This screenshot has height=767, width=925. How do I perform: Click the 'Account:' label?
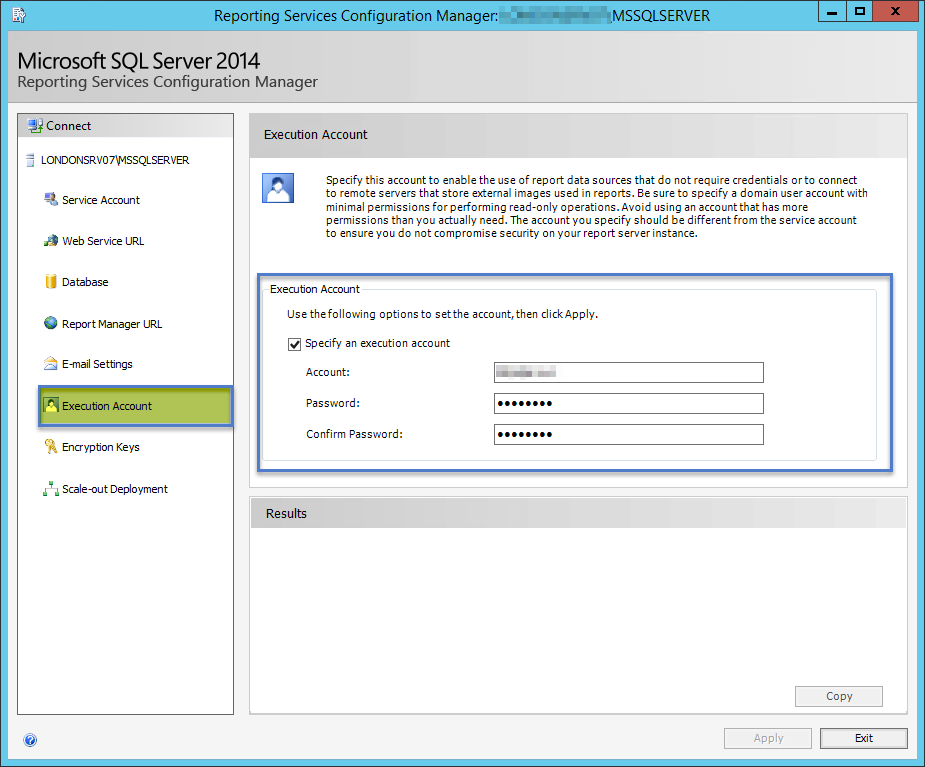[x=328, y=372]
